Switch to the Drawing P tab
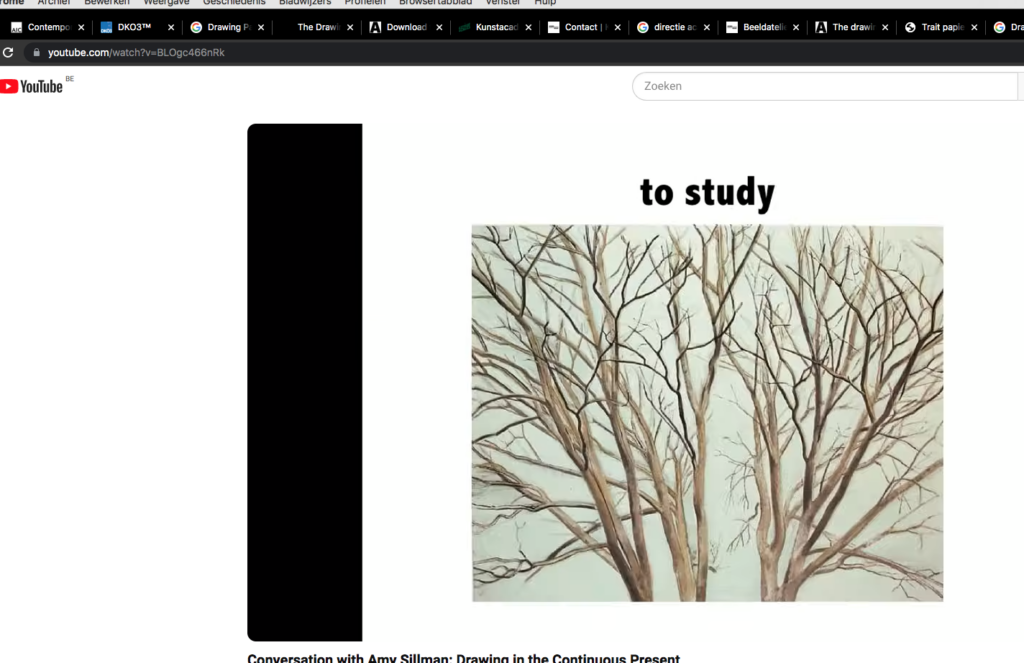The image size is (1024, 663). point(229,27)
